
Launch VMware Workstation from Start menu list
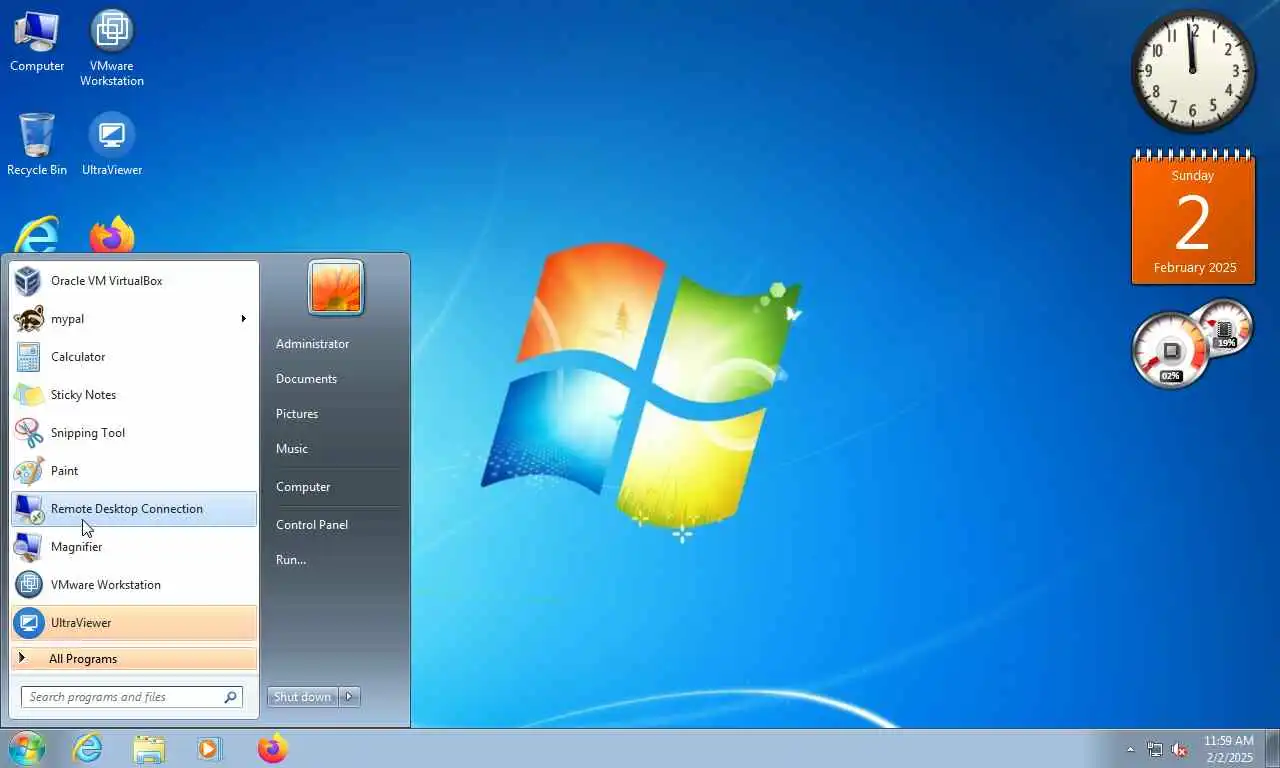click(134, 585)
